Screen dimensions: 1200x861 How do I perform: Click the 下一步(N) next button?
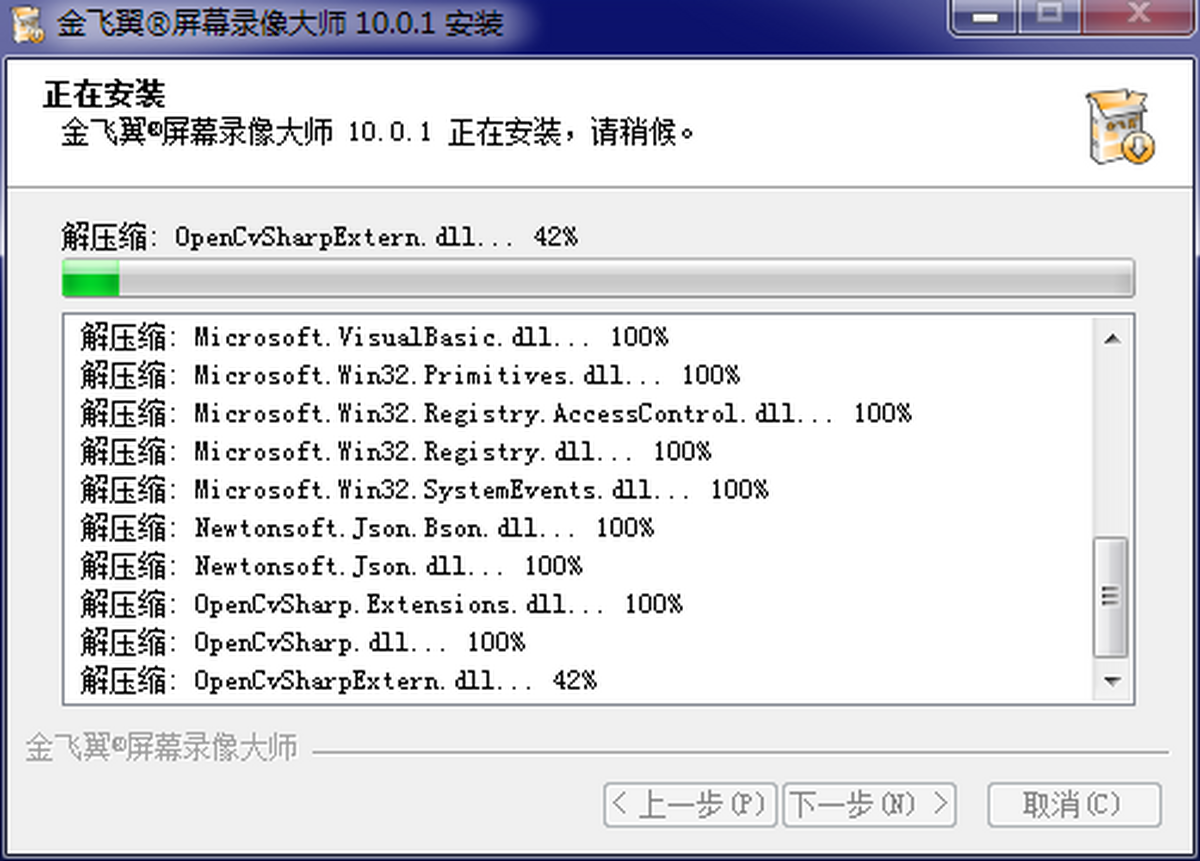click(869, 804)
